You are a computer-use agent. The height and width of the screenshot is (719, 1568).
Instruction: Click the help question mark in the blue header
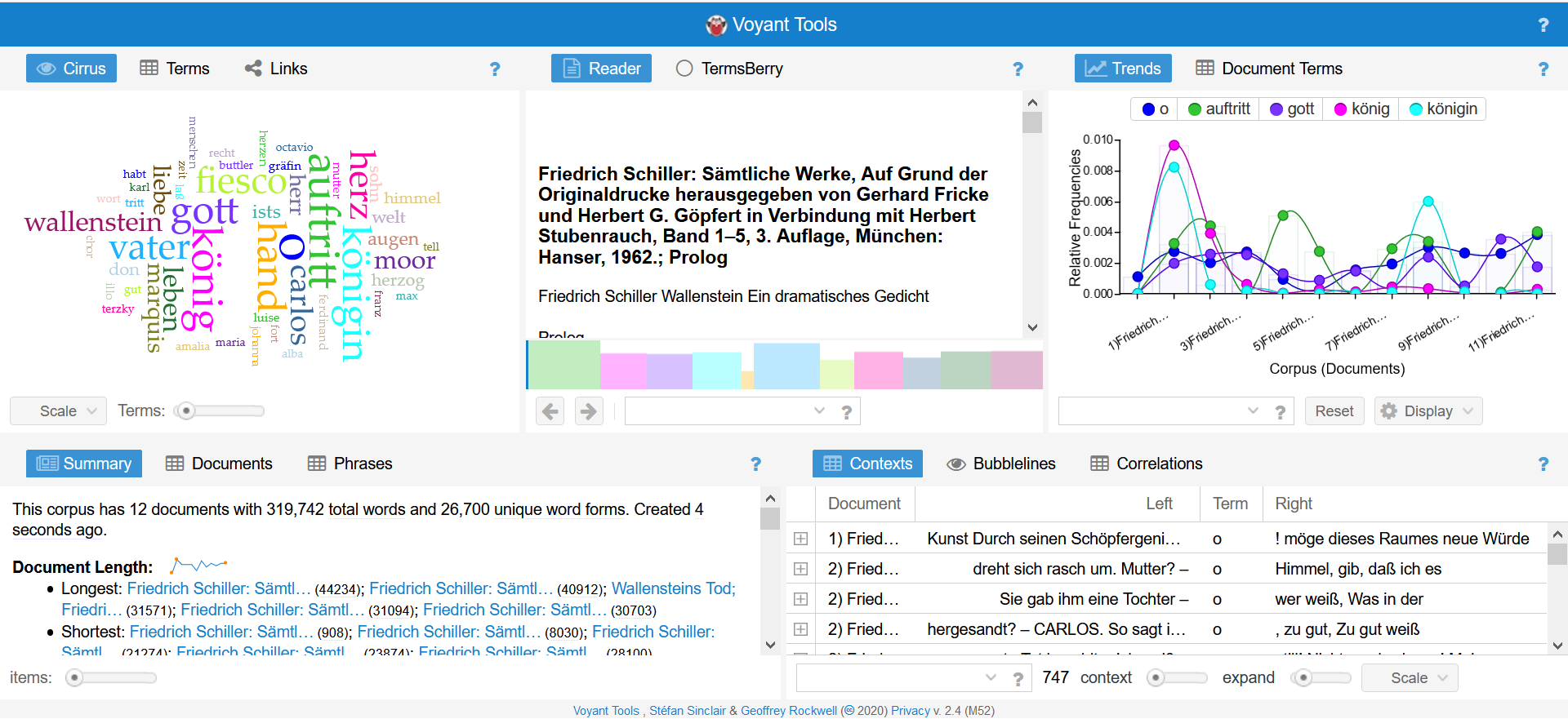[x=1543, y=25]
